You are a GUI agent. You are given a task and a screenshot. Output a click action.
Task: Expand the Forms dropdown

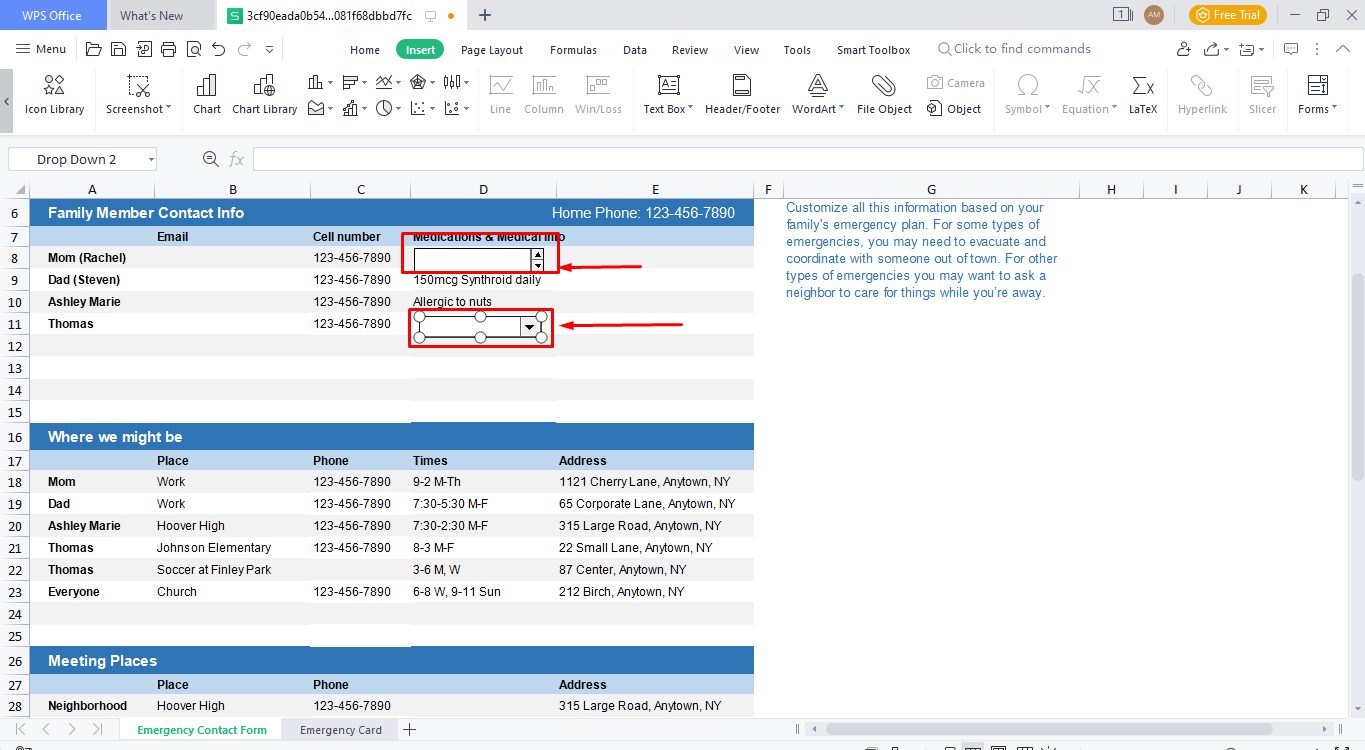tap(1333, 108)
